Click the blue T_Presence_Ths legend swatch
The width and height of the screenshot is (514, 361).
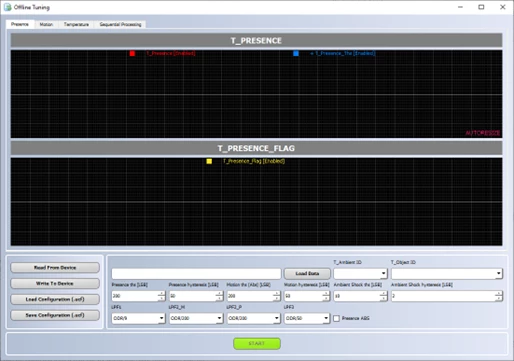point(296,53)
